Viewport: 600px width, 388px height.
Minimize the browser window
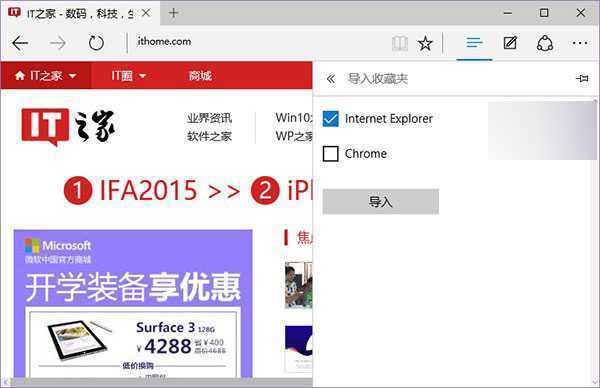[508, 13]
